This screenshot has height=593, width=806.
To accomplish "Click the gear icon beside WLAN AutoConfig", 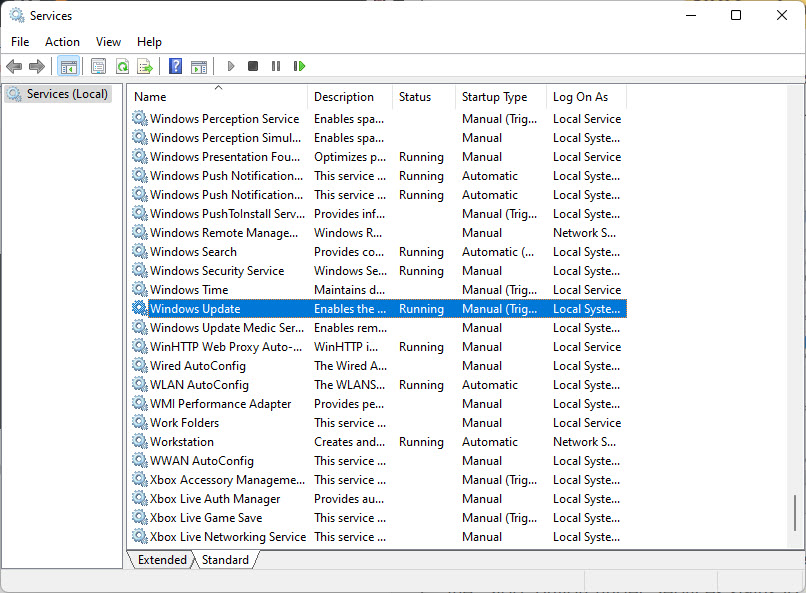I will pos(139,384).
